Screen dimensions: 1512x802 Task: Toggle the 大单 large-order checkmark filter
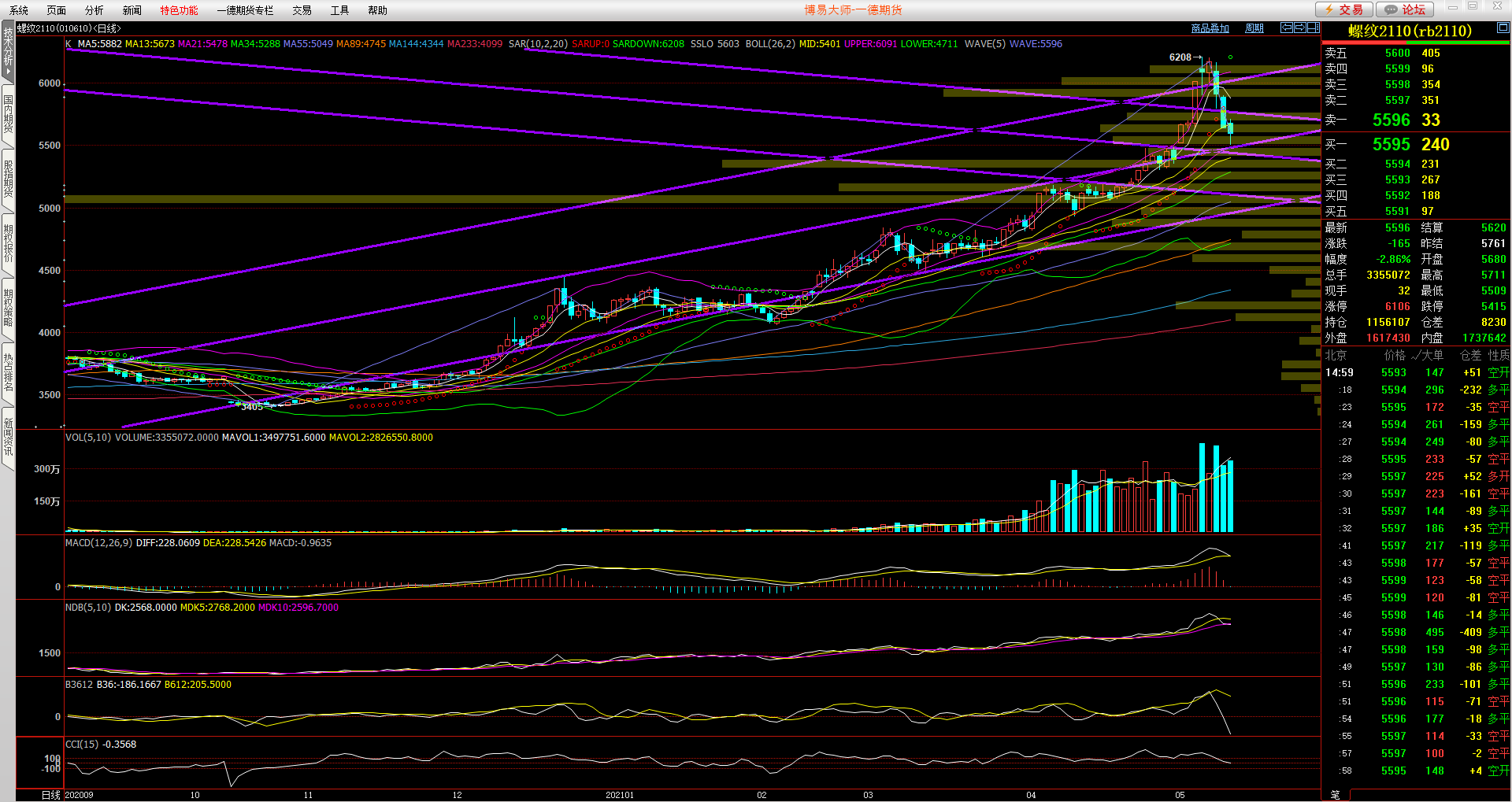pos(1426,356)
